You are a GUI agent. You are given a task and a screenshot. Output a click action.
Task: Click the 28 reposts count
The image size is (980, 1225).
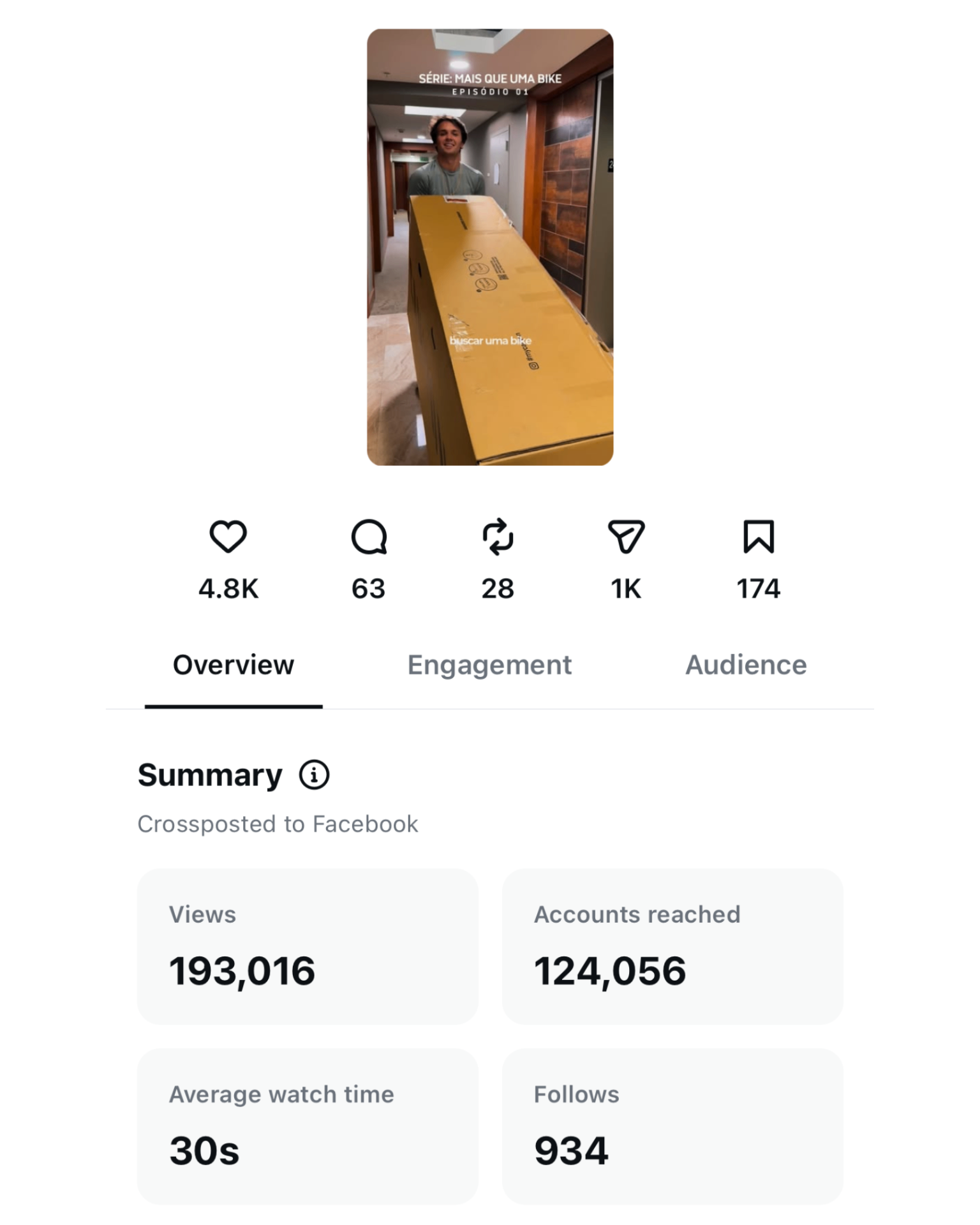click(x=498, y=588)
